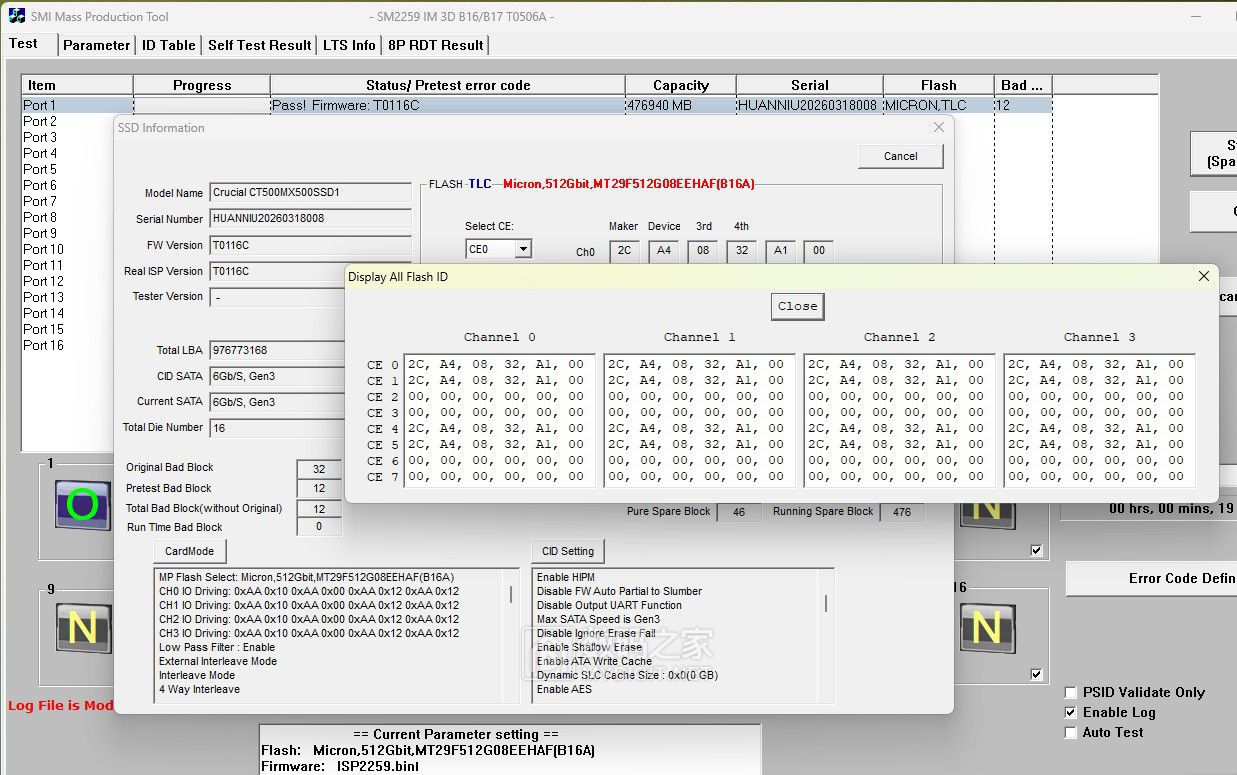The width and height of the screenshot is (1237, 775).
Task: Click the Status/ Pretest error code column header
Action: click(448, 85)
